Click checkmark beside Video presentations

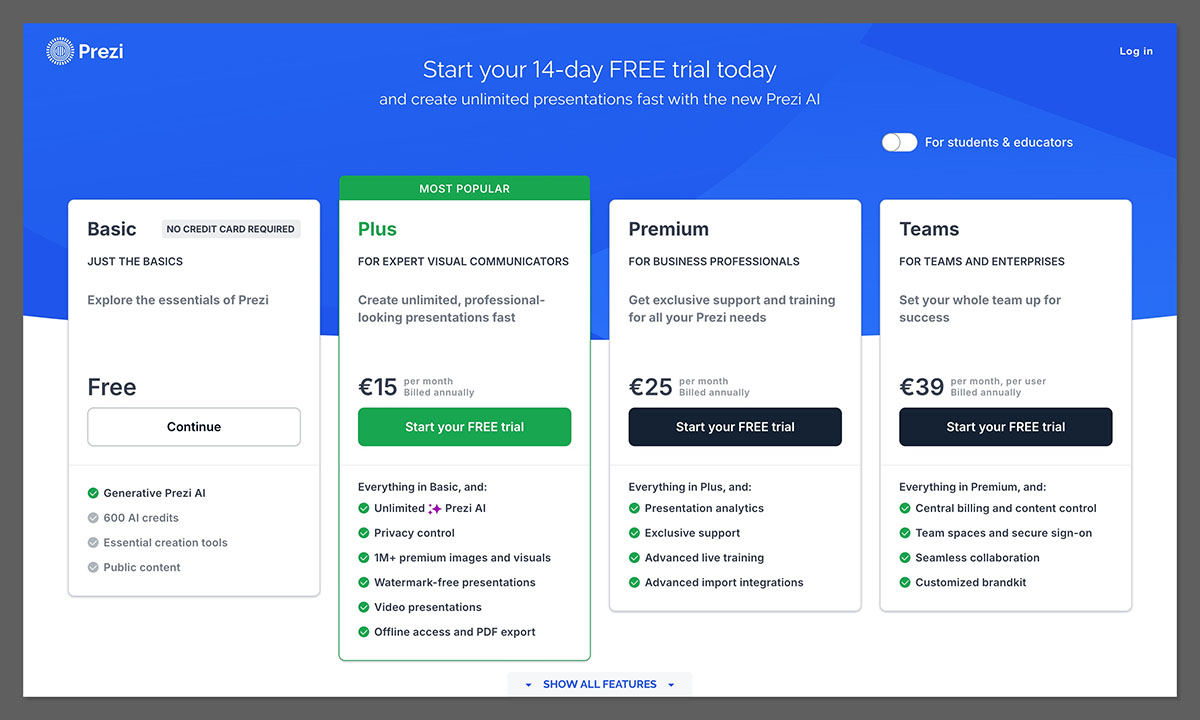click(364, 607)
